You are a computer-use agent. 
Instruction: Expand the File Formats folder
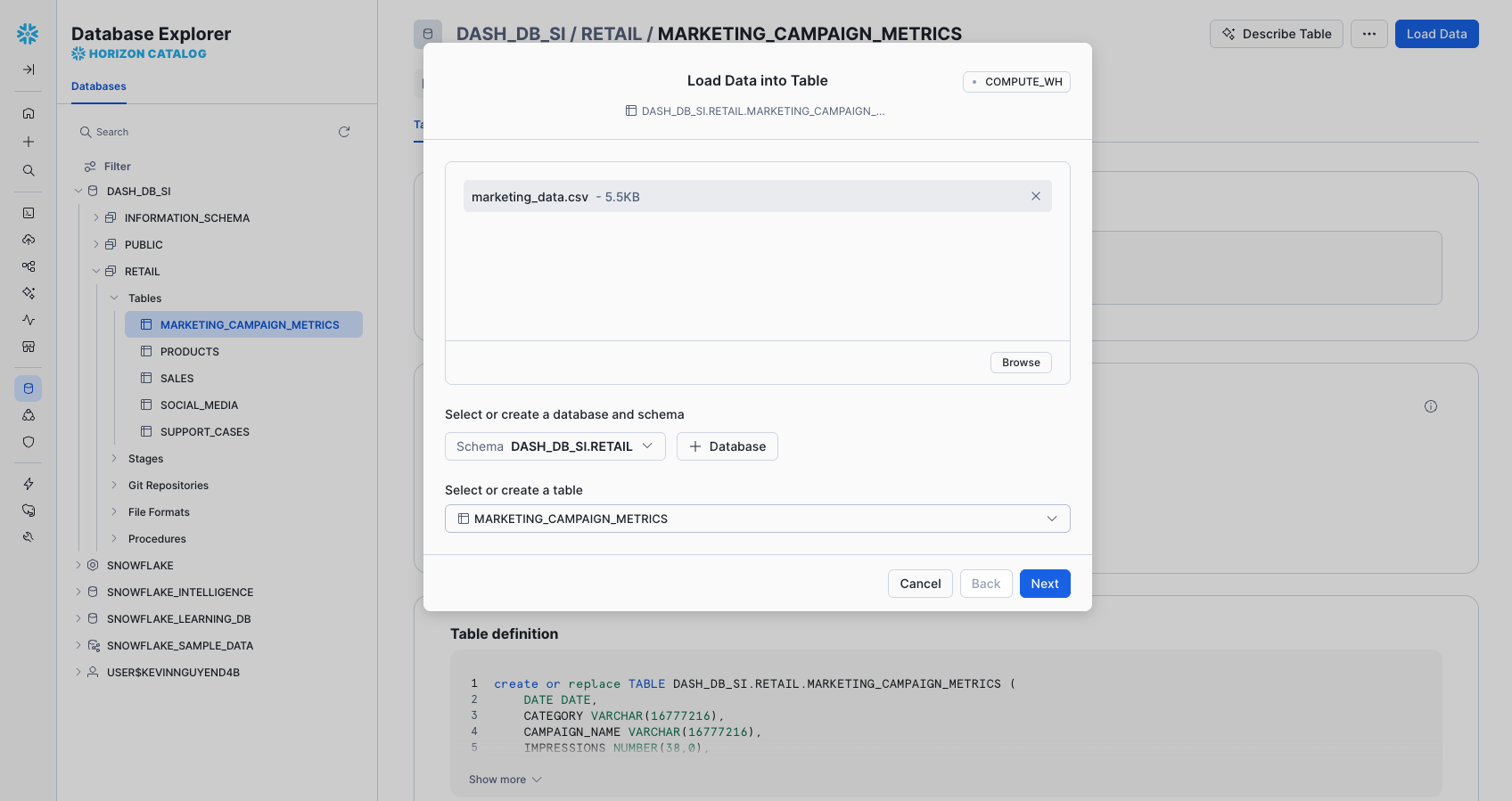coord(114,512)
